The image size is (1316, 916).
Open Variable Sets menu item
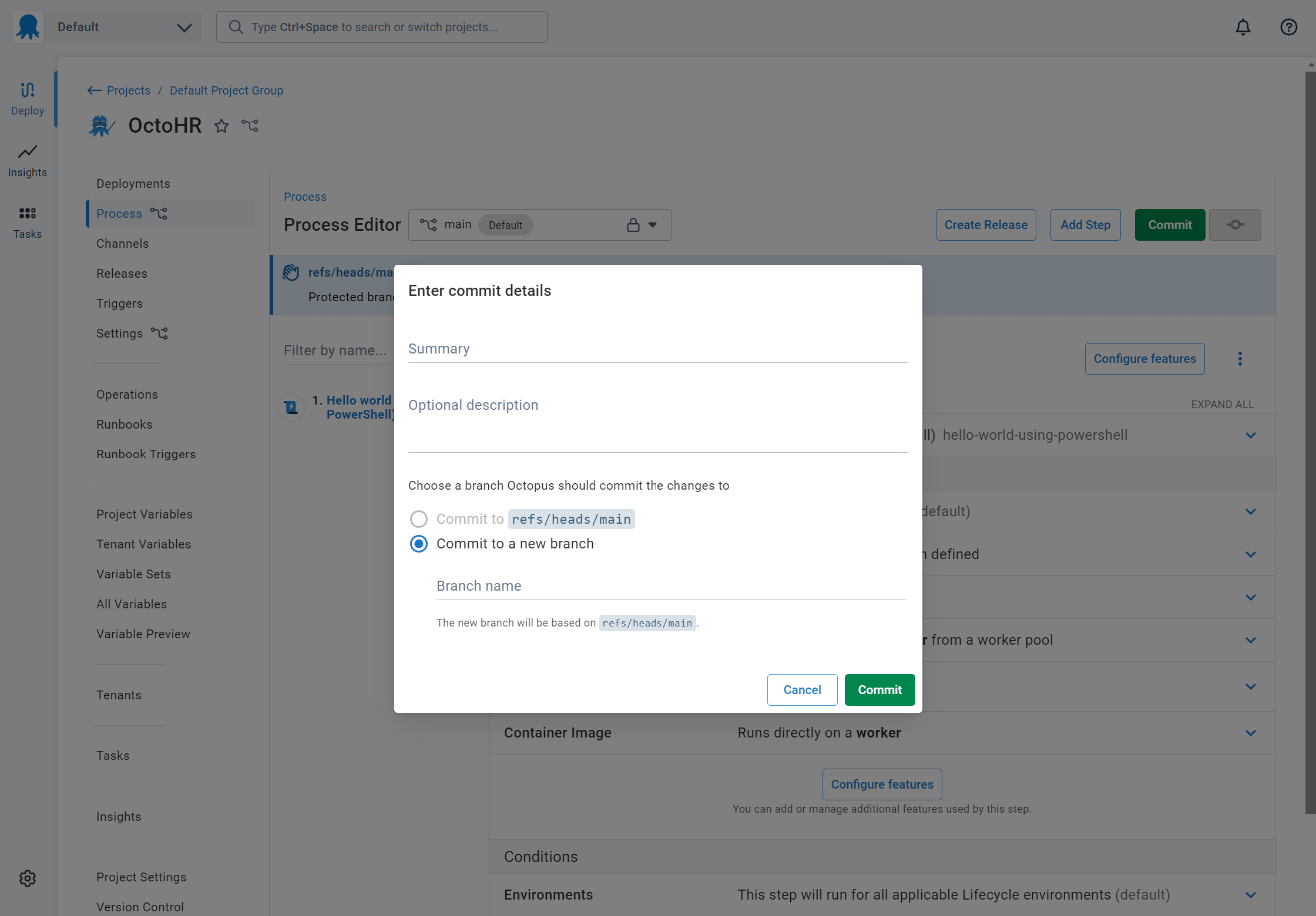(133, 574)
